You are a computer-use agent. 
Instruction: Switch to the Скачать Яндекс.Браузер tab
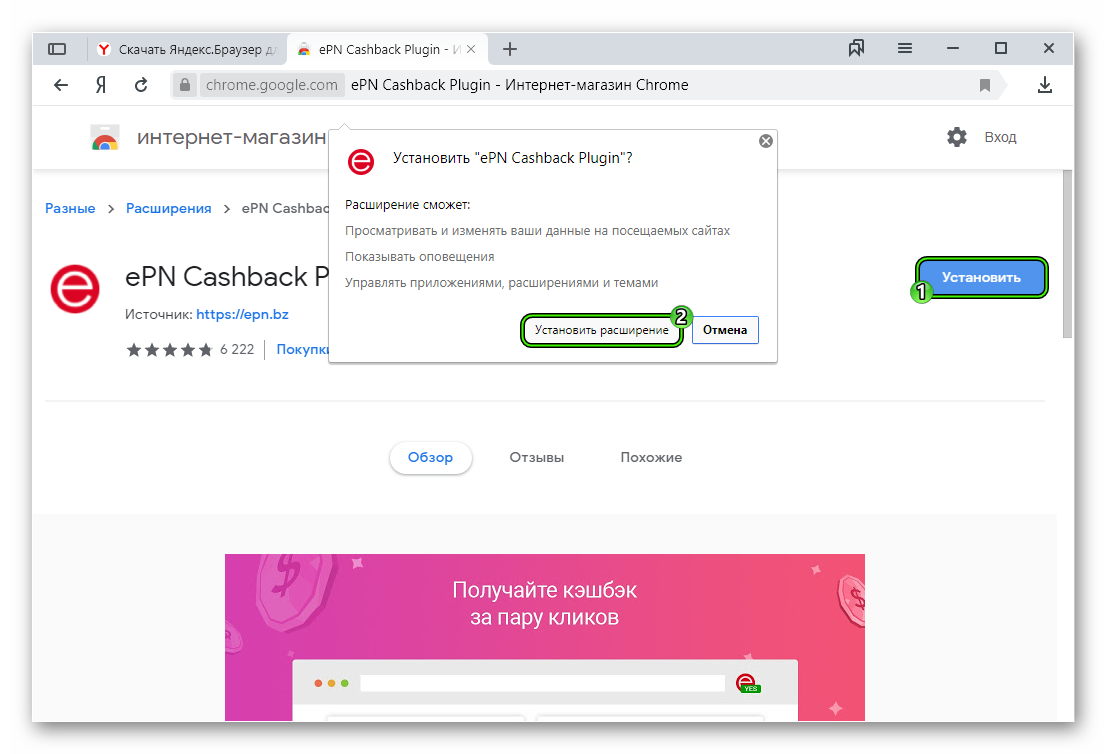point(188,49)
